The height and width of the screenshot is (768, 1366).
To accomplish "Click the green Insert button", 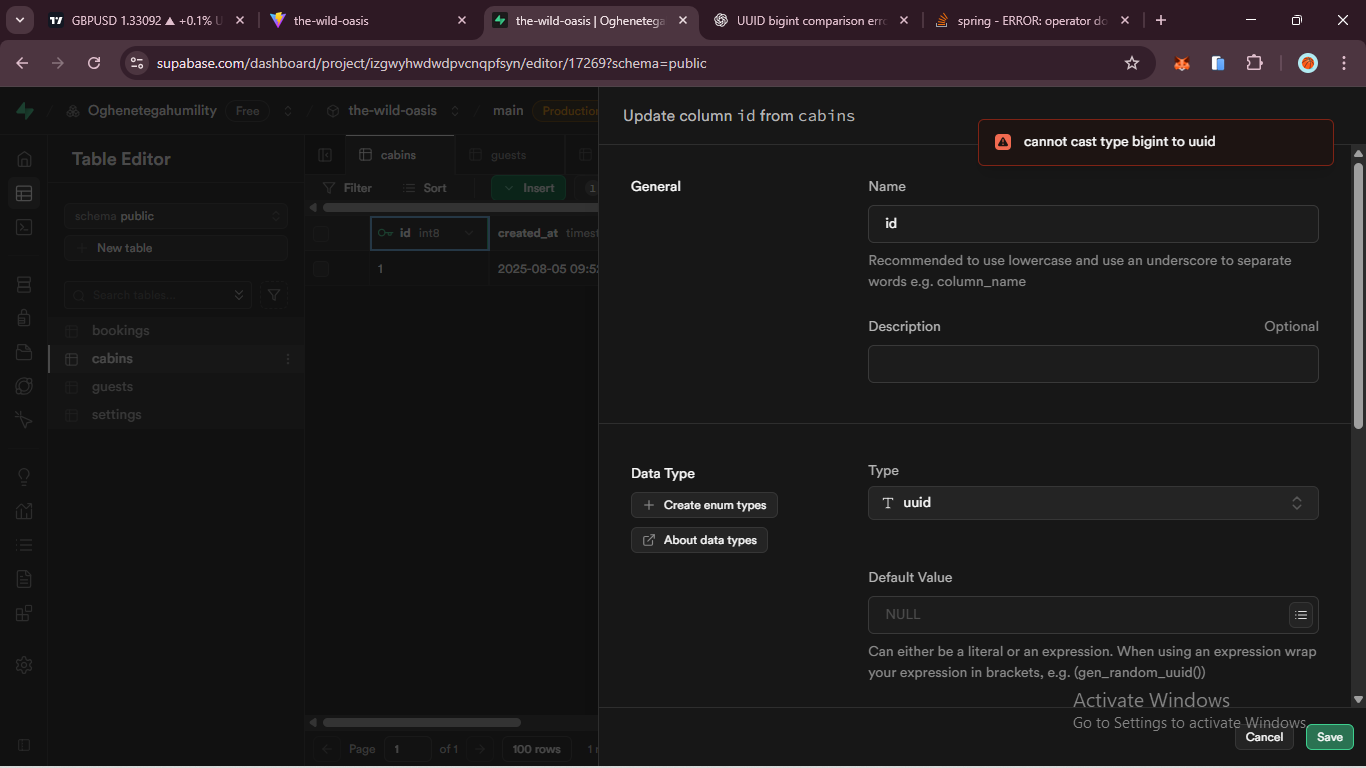I will click(x=528, y=188).
